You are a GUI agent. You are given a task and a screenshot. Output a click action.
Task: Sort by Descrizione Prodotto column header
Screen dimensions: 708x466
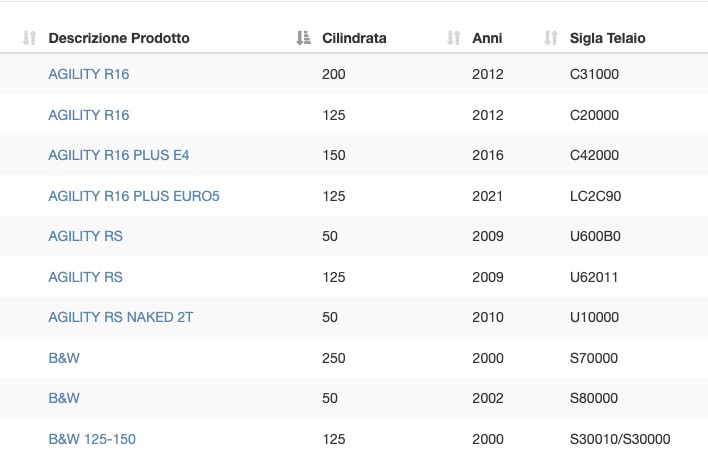[x=119, y=38]
